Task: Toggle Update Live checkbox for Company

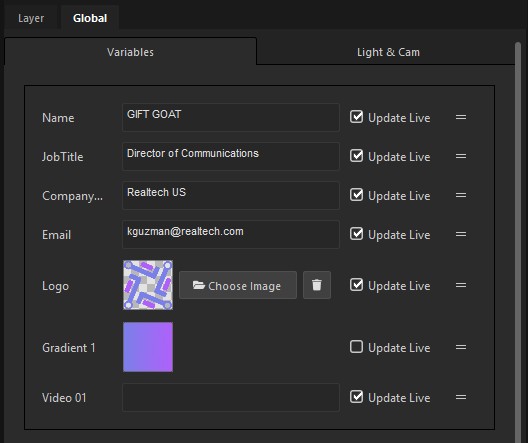Action: point(356,195)
